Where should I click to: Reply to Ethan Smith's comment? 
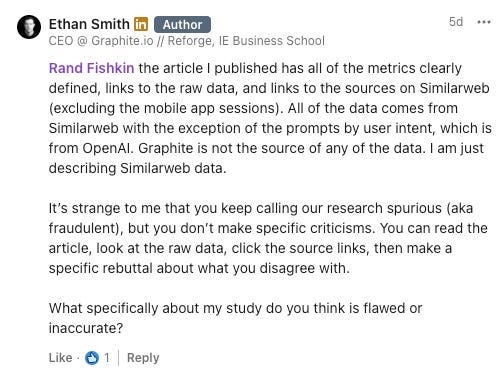pyautogui.click(x=143, y=358)
